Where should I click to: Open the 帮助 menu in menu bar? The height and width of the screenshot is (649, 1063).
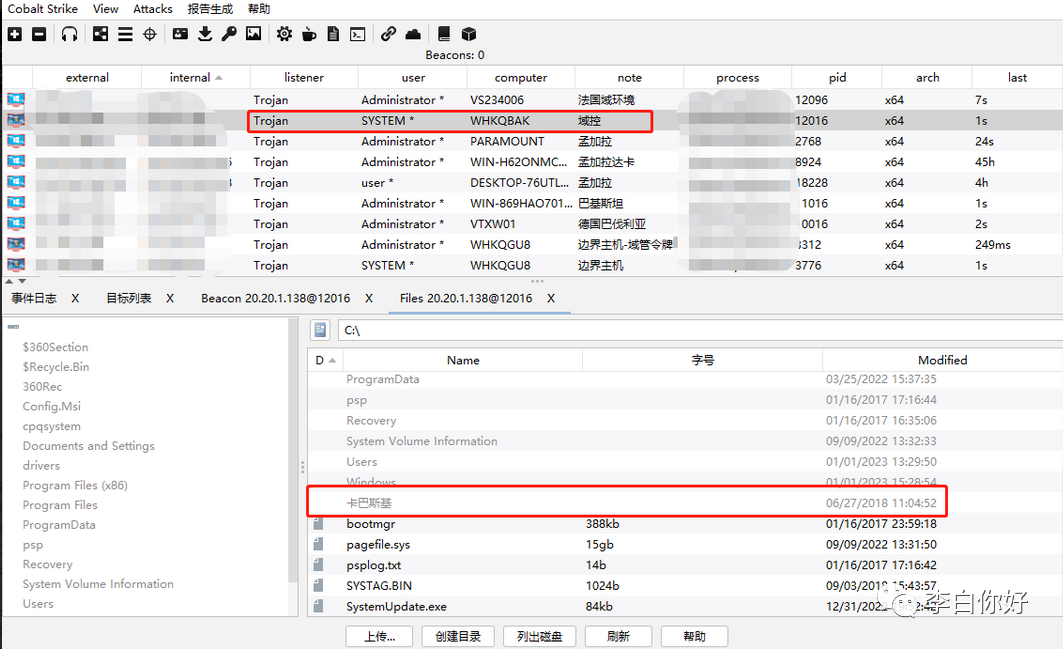[259, 9]
